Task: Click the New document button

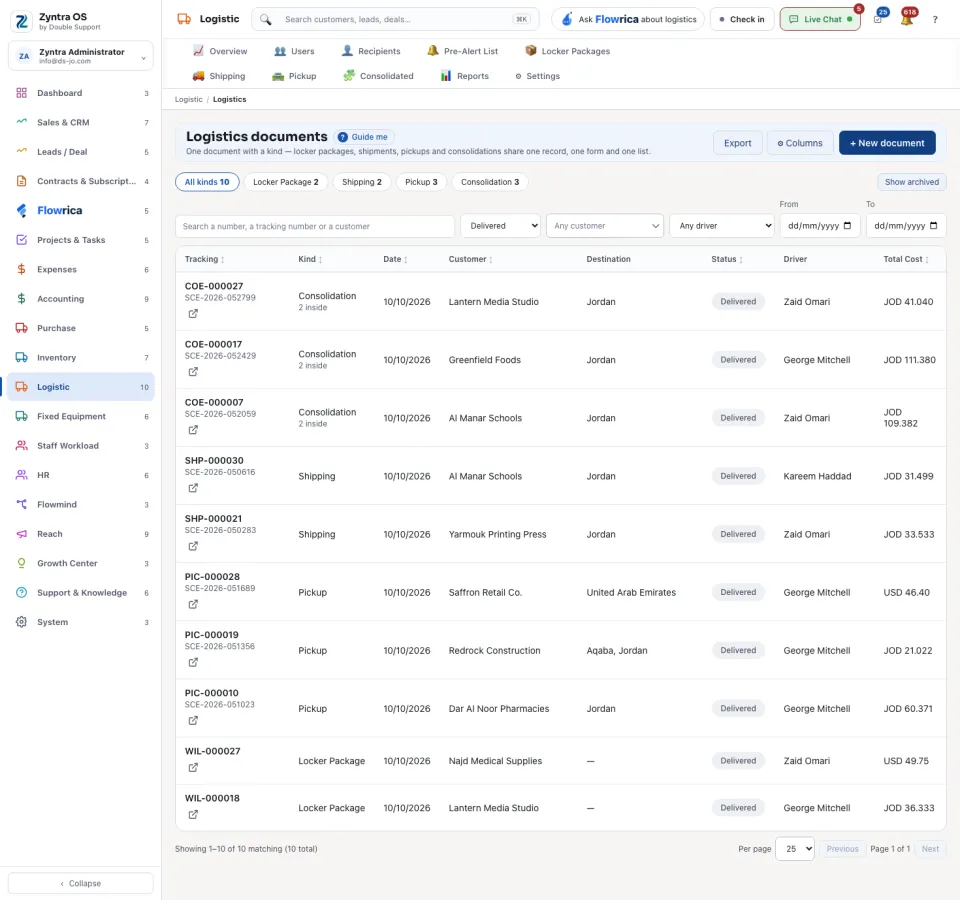Action: [x=887, y=143]
